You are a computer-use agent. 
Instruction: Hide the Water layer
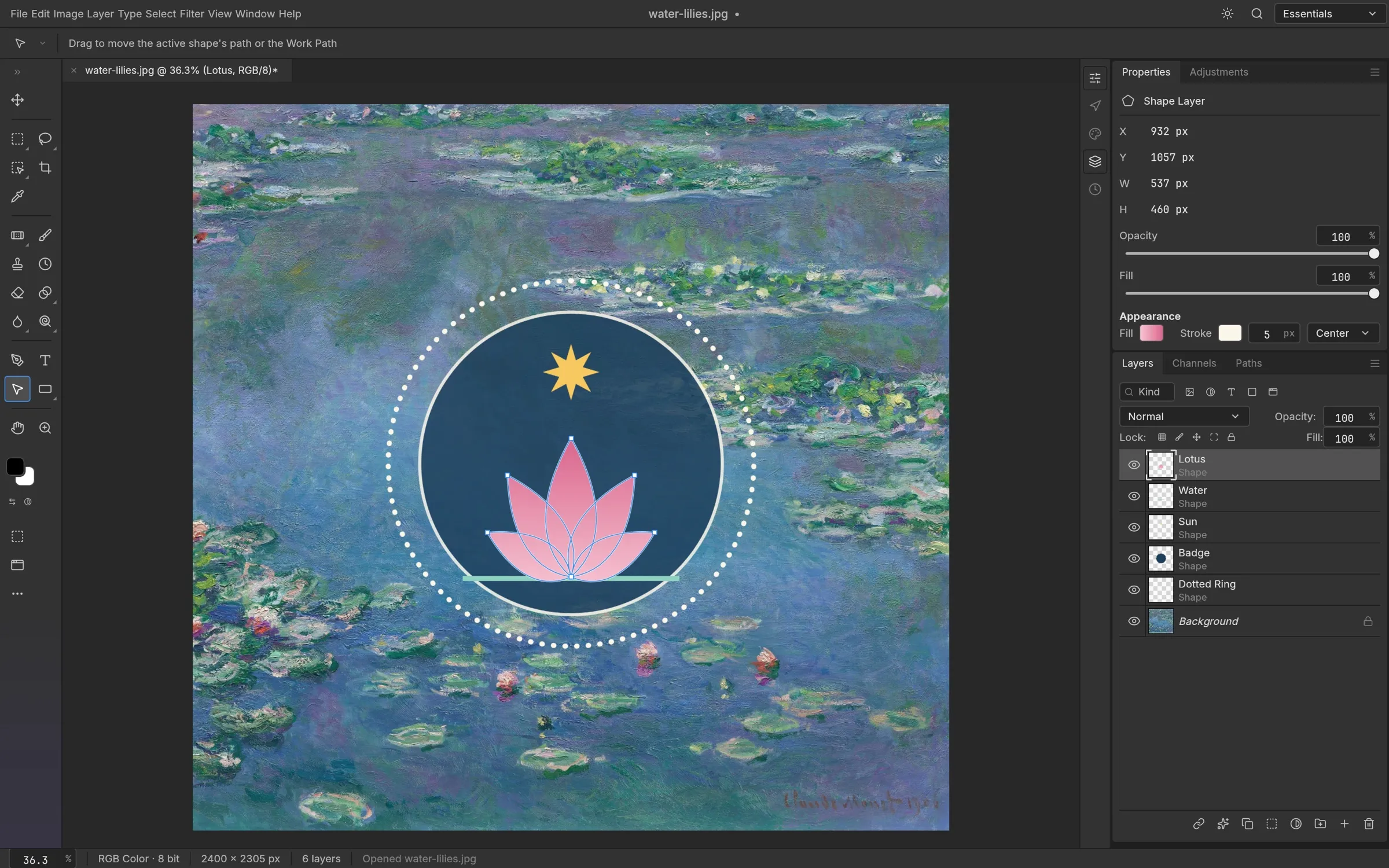[x=1134, y=496]
